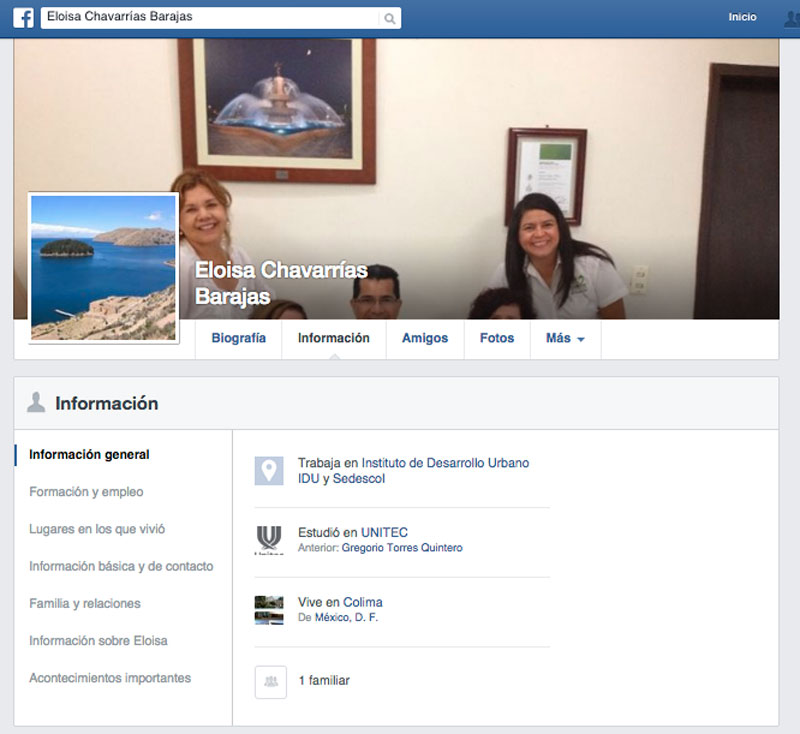Viewport: 800px width, 734px height.
Task: Open the Sedescol link
Action: pyautogui.click(x=359, y=478)
